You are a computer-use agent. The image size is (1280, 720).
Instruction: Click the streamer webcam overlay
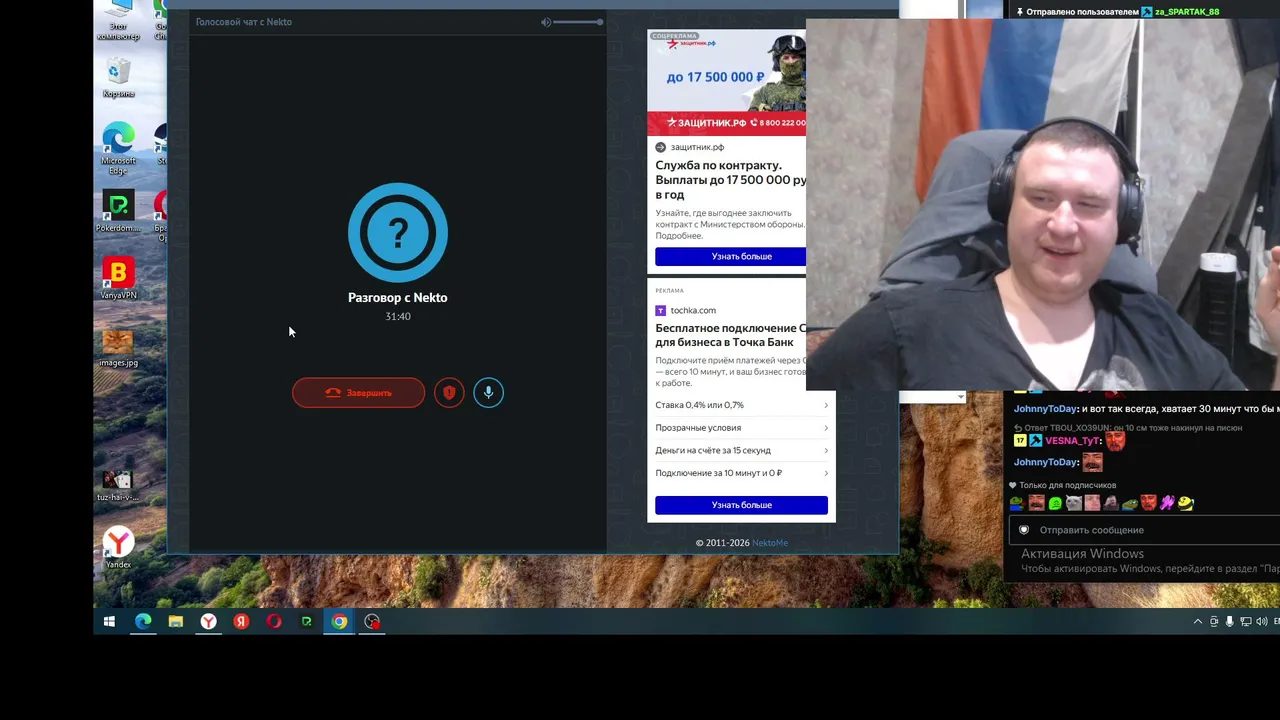tap(1043, 205)
